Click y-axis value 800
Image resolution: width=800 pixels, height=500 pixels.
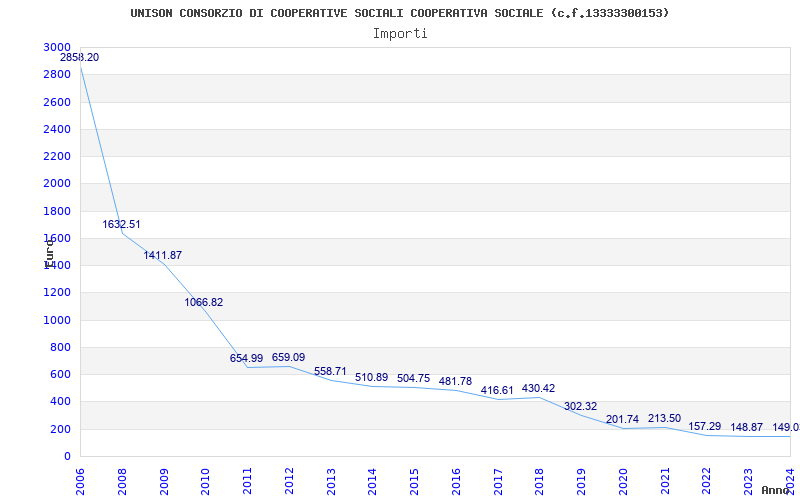pyautogui.click(x=61, y=347)
